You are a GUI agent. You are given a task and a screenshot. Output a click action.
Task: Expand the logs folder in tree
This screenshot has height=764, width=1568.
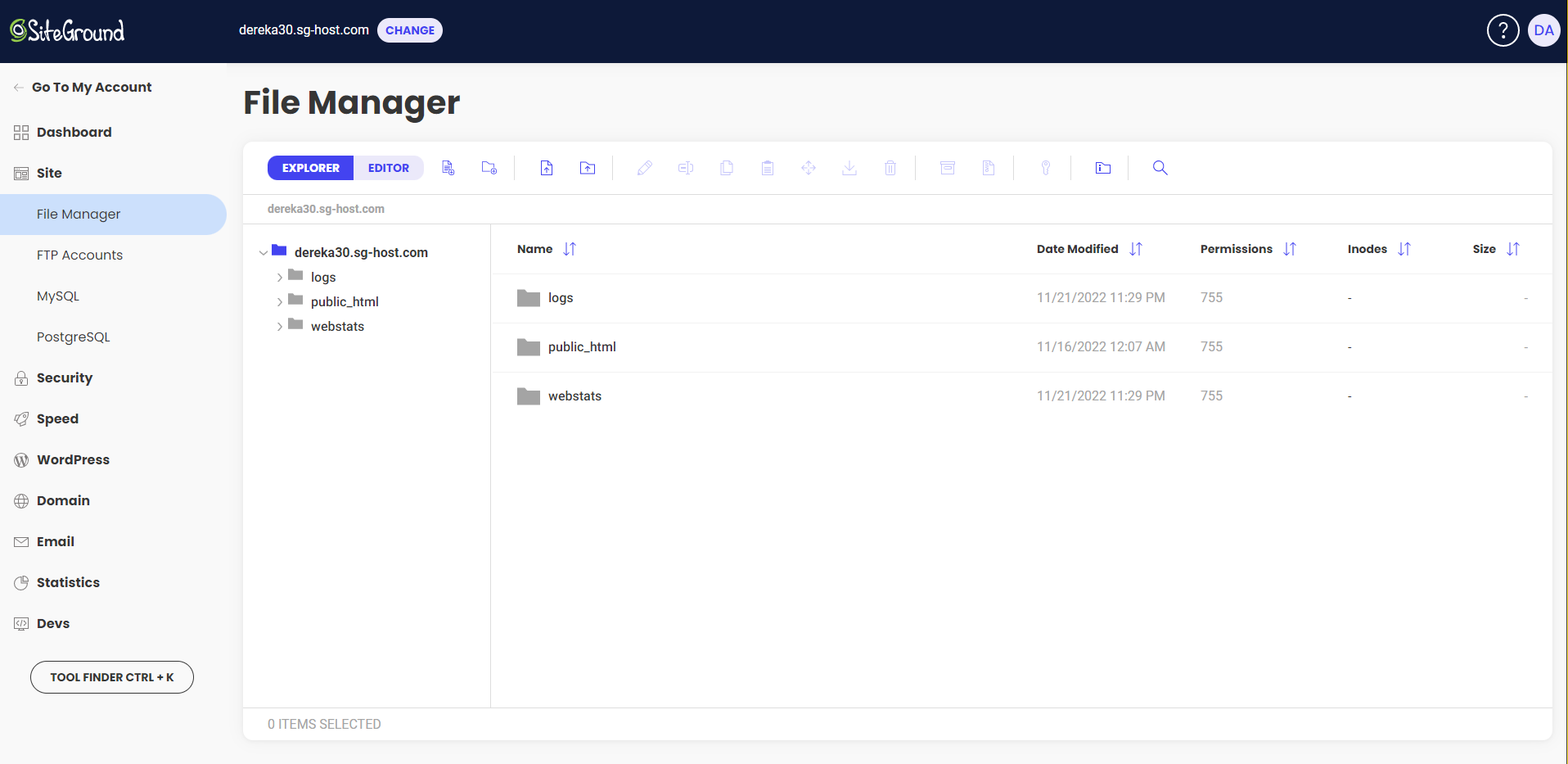click(x=280, y=278)
